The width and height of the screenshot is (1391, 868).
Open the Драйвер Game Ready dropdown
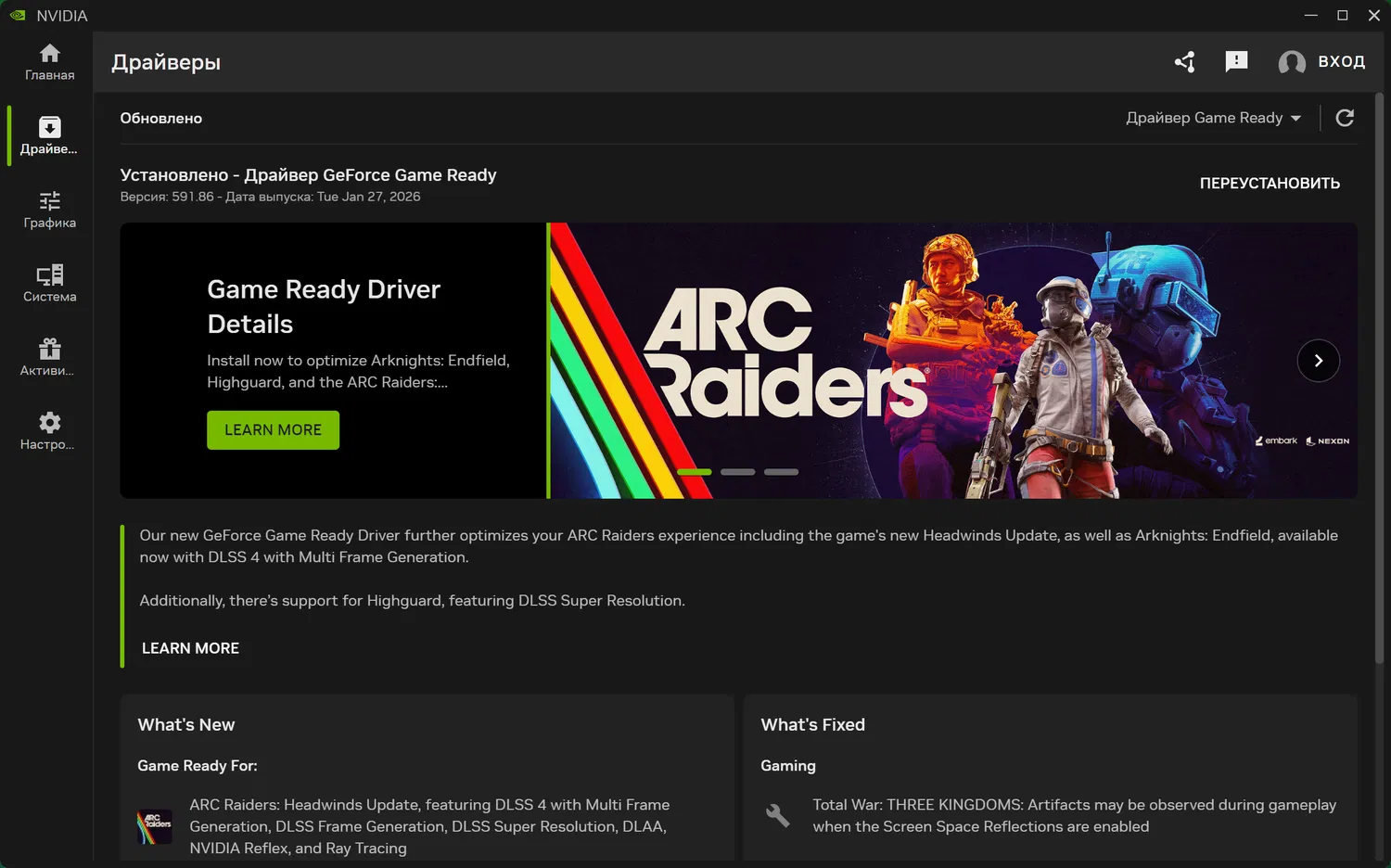(1213, 118)
